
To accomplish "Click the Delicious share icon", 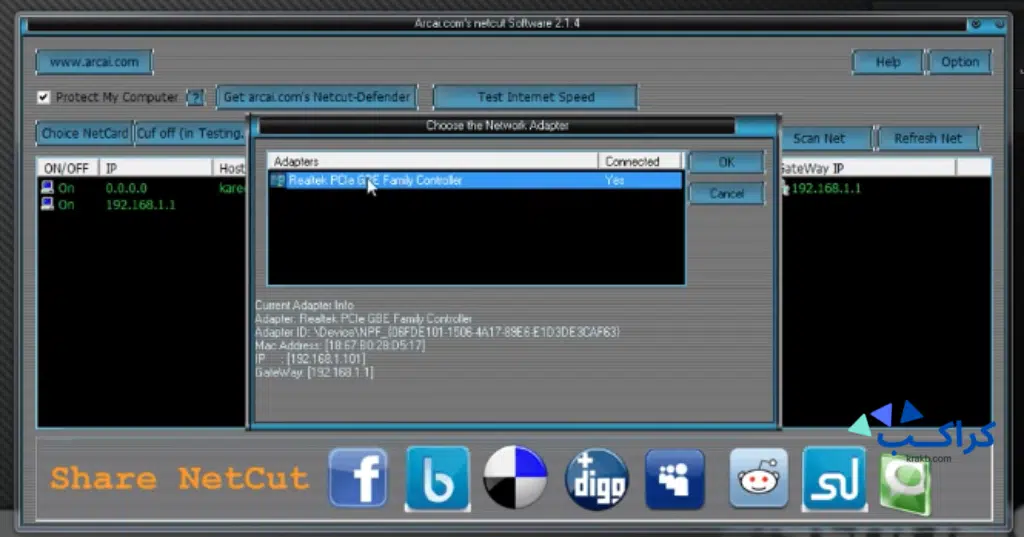I will pyautogui.click(x=515, y=478).
